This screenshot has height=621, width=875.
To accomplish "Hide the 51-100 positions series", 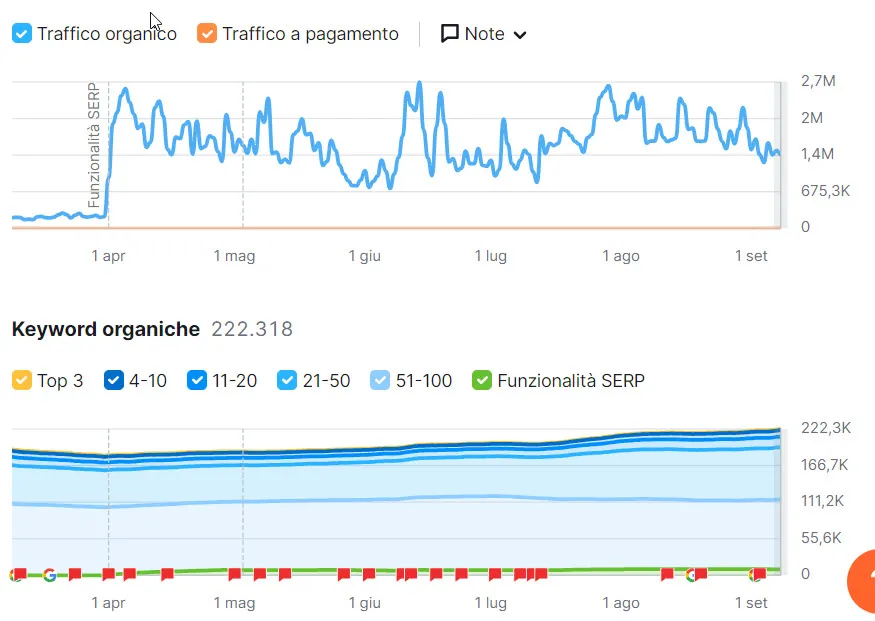I will [380, 381].
